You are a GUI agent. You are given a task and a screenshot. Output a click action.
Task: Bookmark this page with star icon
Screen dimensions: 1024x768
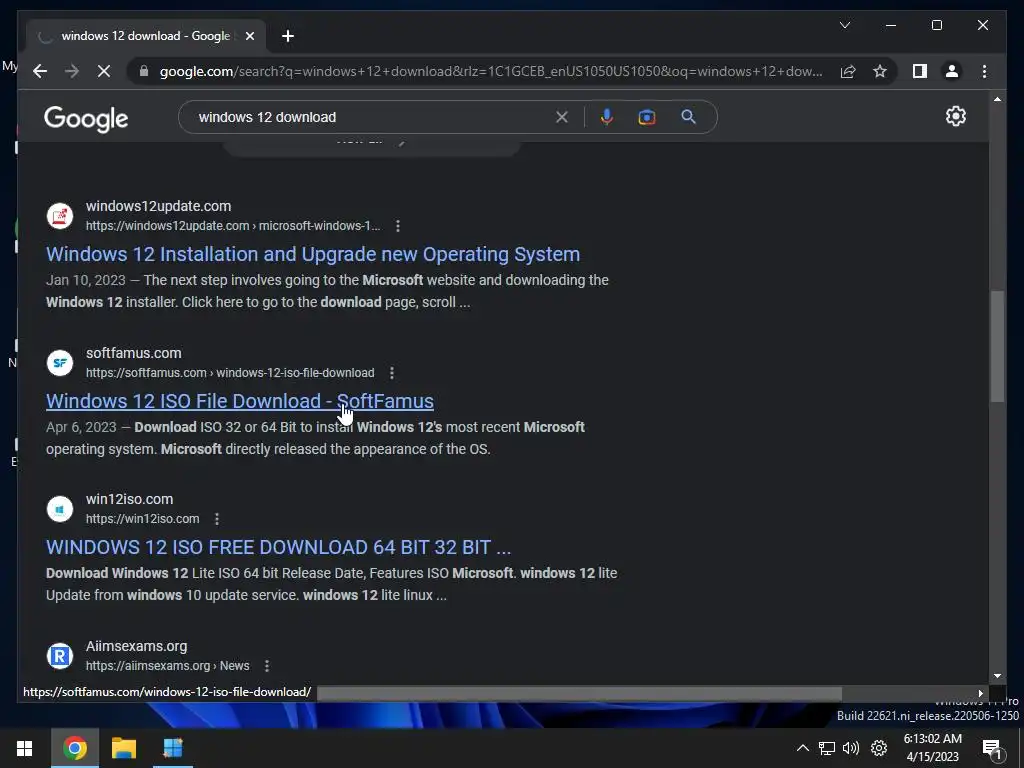[x=880, y=71]
